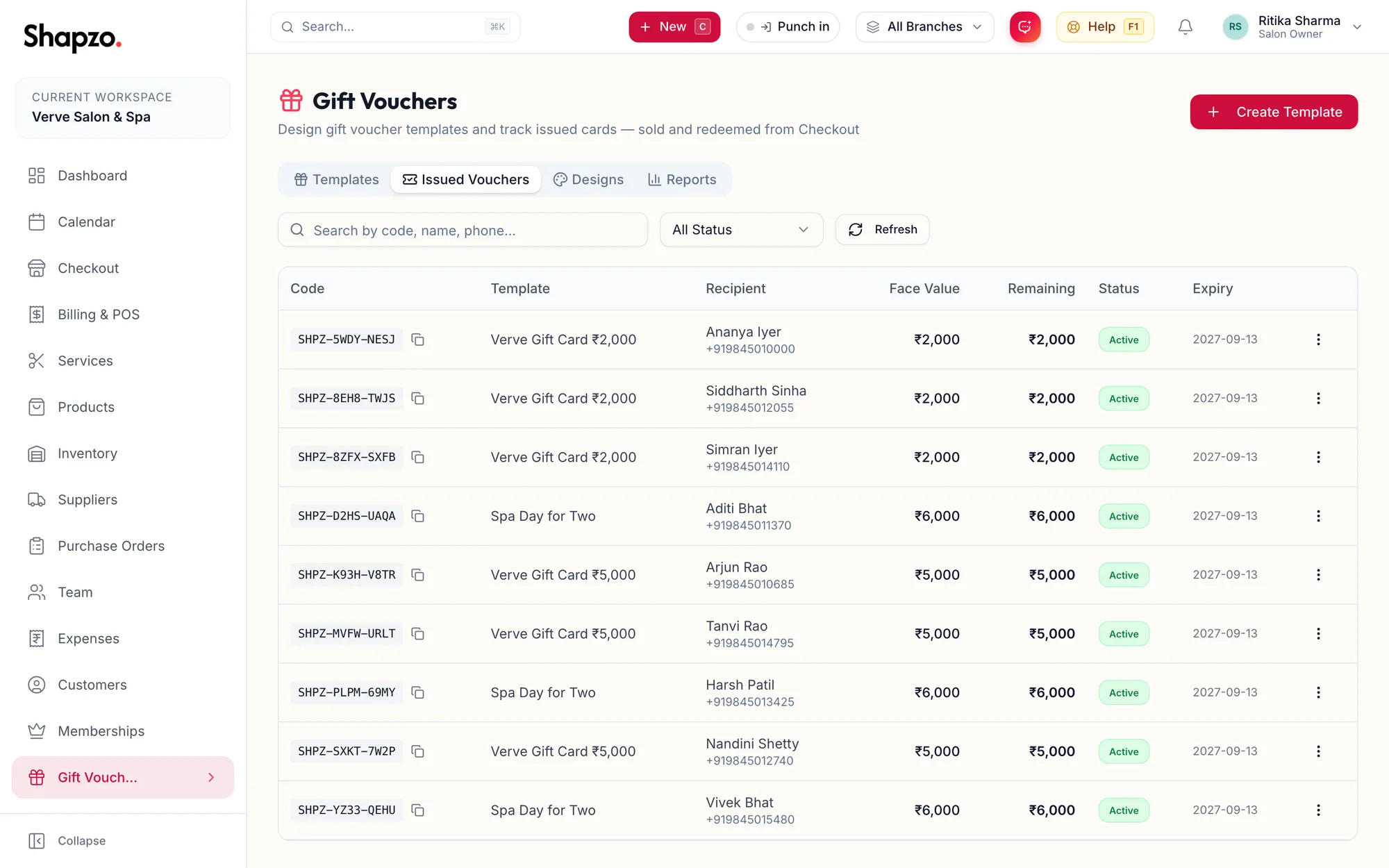Switch to the Designs tab
Screen dimensions: 1389x868
[x=588, y=180]
